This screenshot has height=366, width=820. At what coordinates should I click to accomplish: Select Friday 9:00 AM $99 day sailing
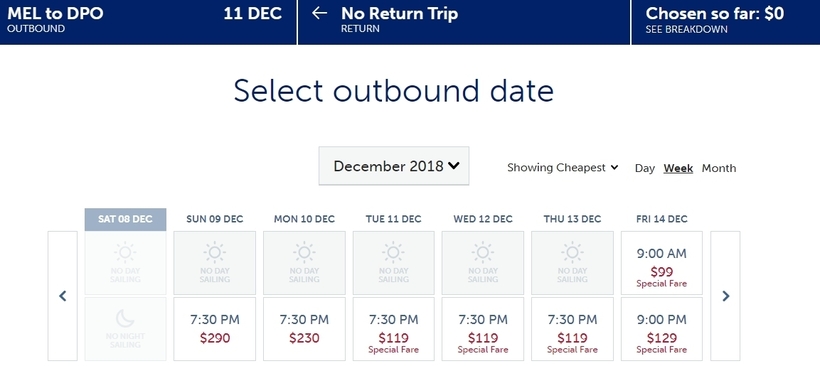click(x=662, y=263)
